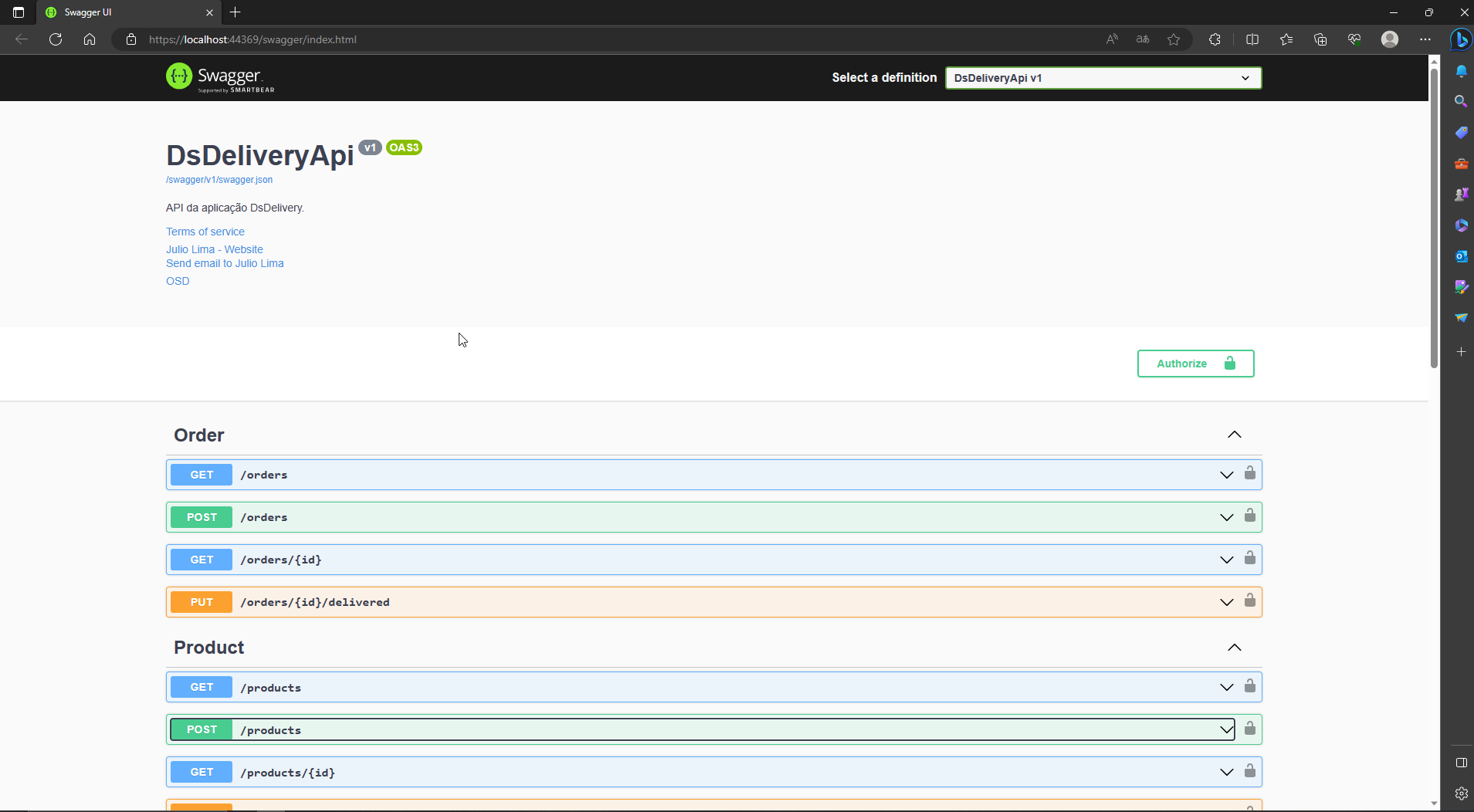Open sidebar settings gear icon

point(1461,793)
